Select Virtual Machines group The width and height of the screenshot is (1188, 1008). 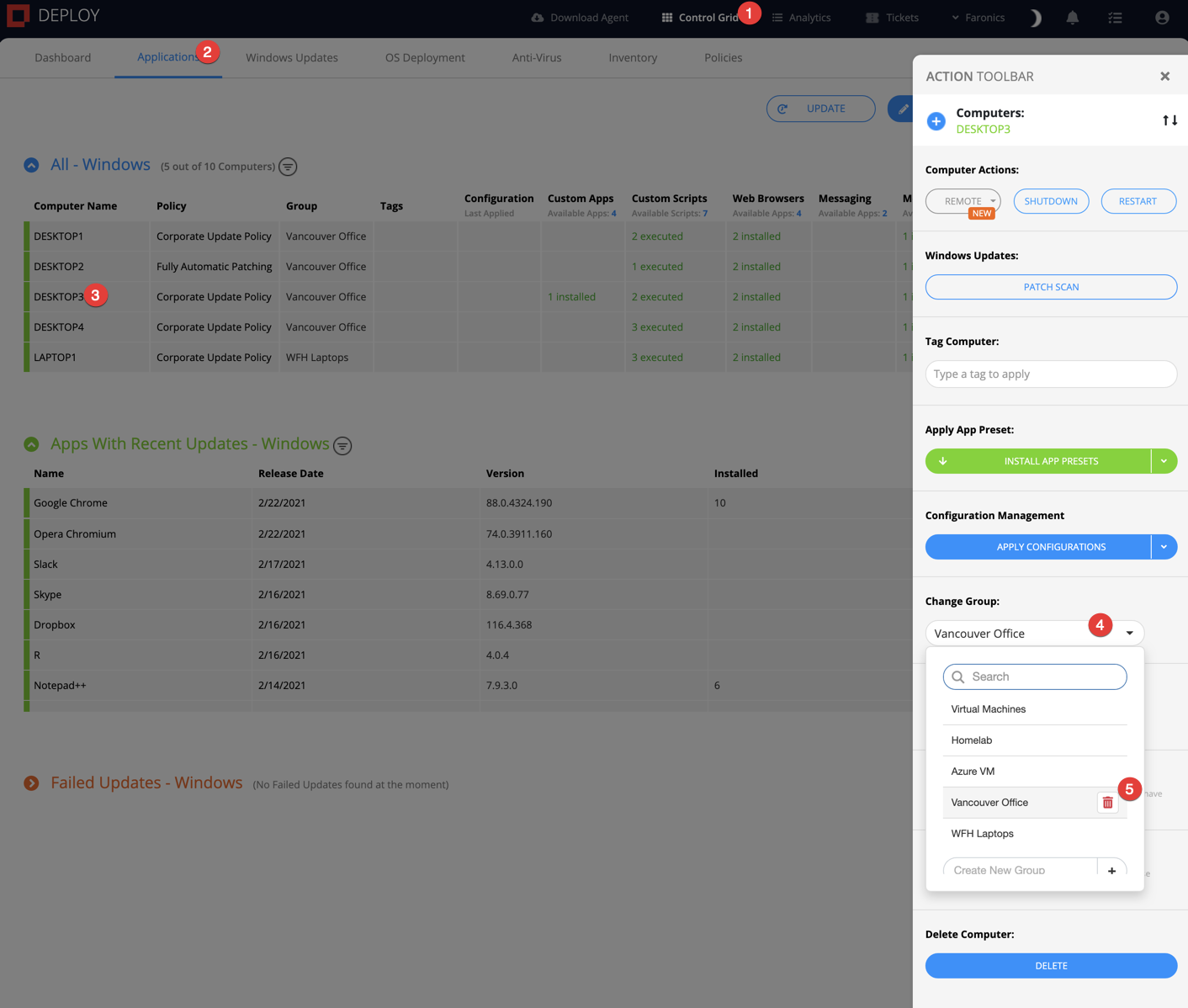1035,709
